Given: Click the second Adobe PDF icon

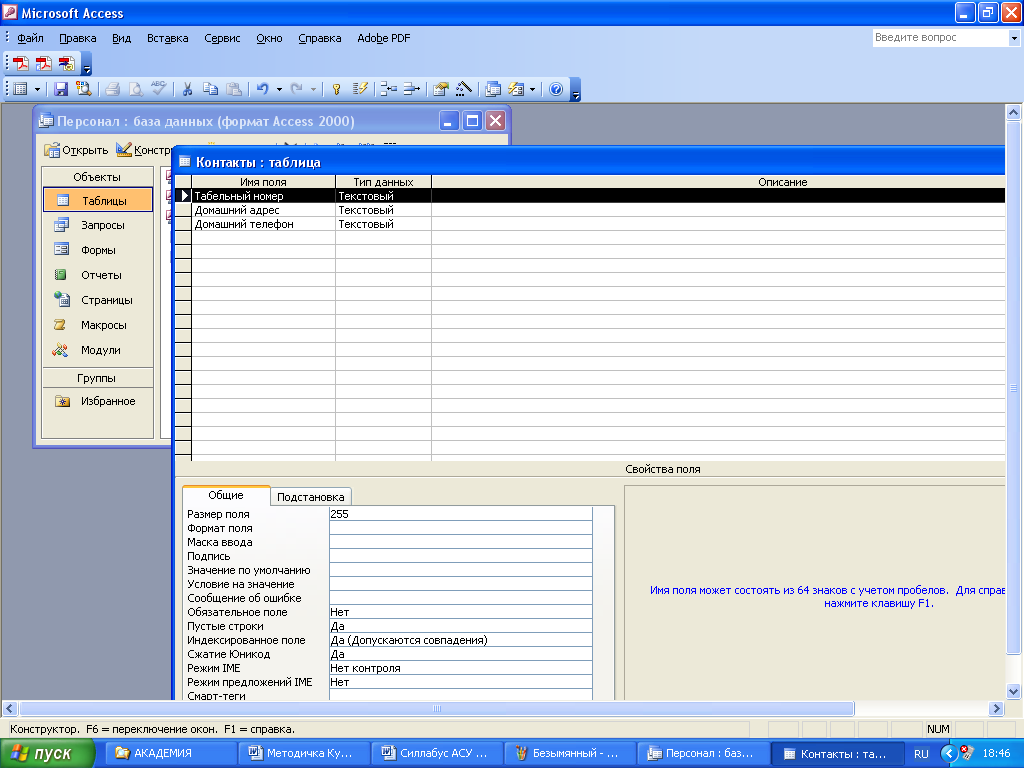Looking at the screenshot, I should pos(44,63).
